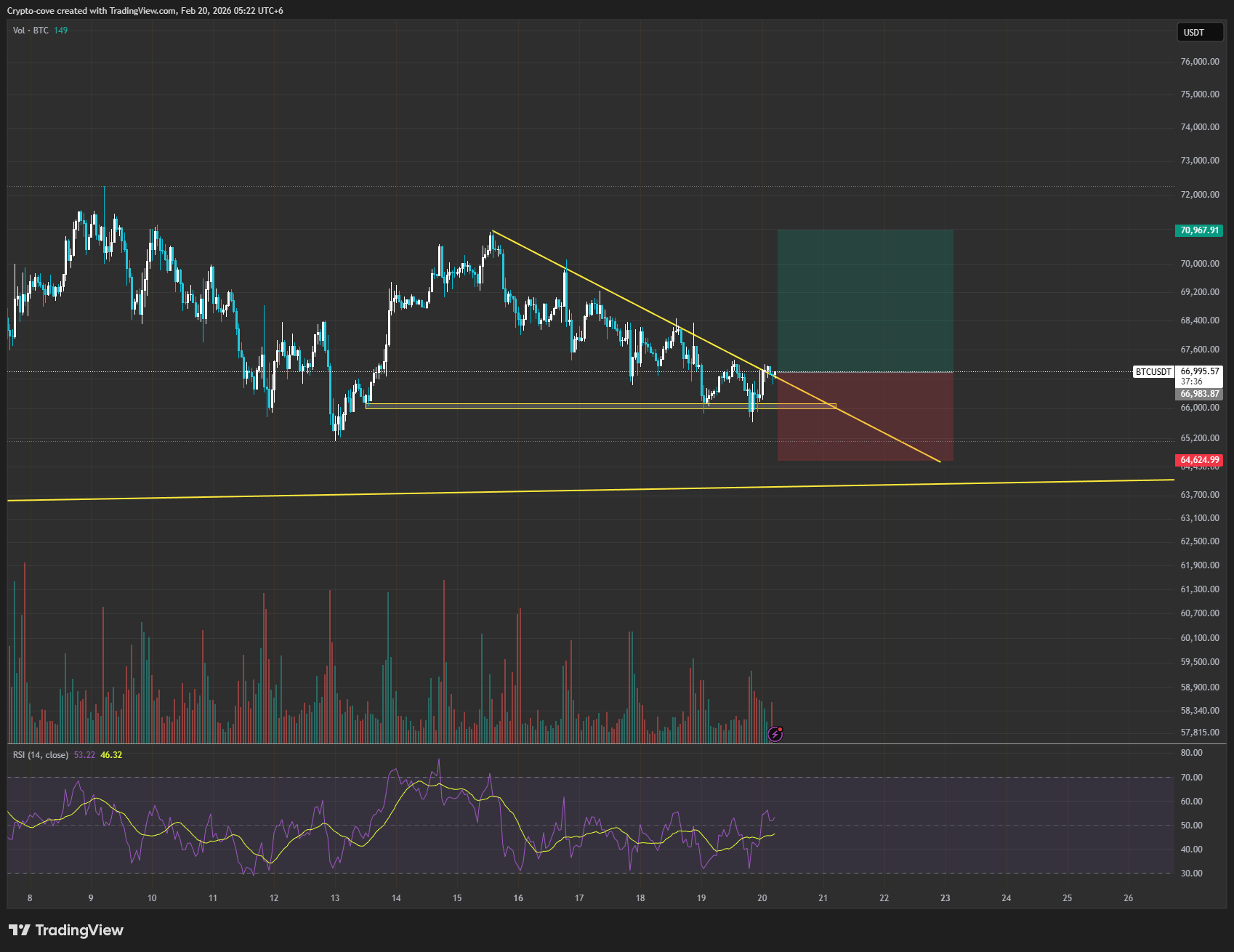
Task: Click the 68,400.00 price axis label
Action: pyautogui.click(x=1200, y=320)
